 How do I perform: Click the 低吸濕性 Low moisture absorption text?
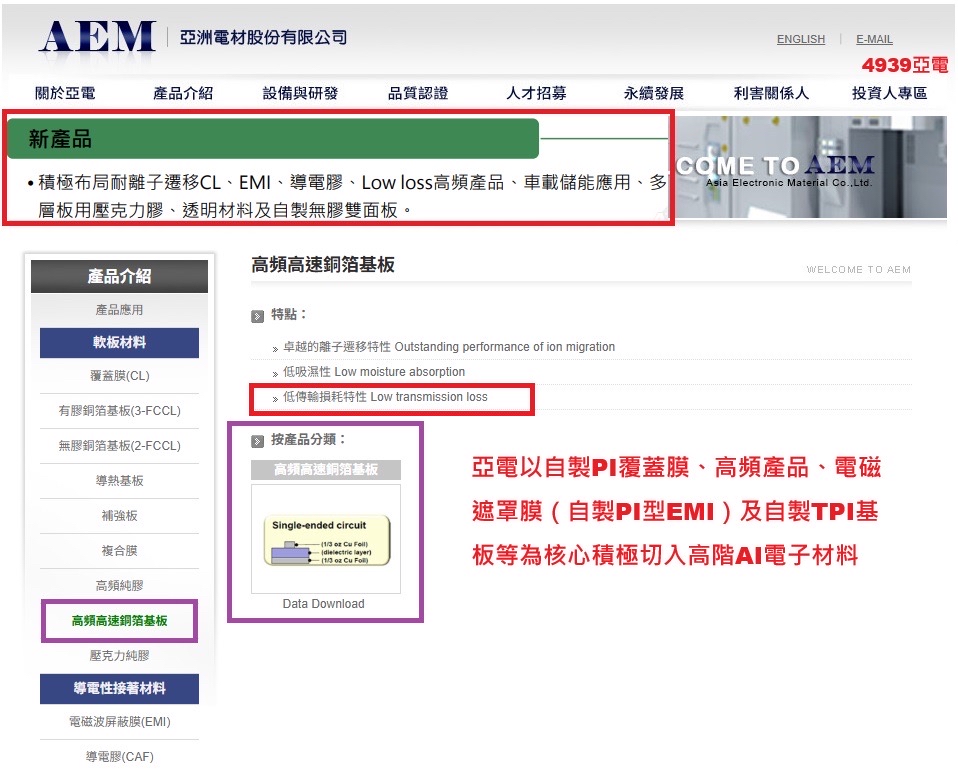374,372
